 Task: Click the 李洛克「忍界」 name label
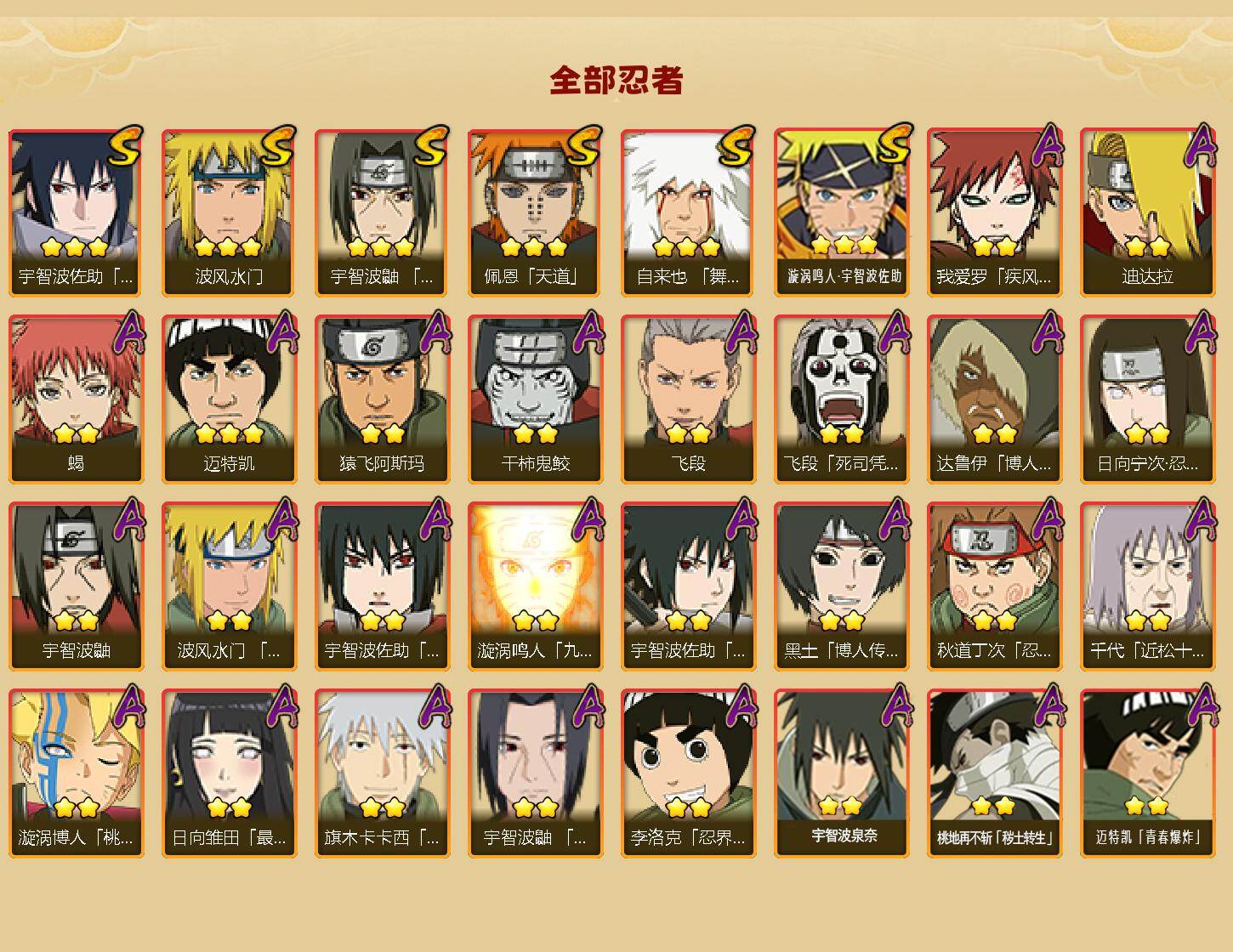pos(688,838)
